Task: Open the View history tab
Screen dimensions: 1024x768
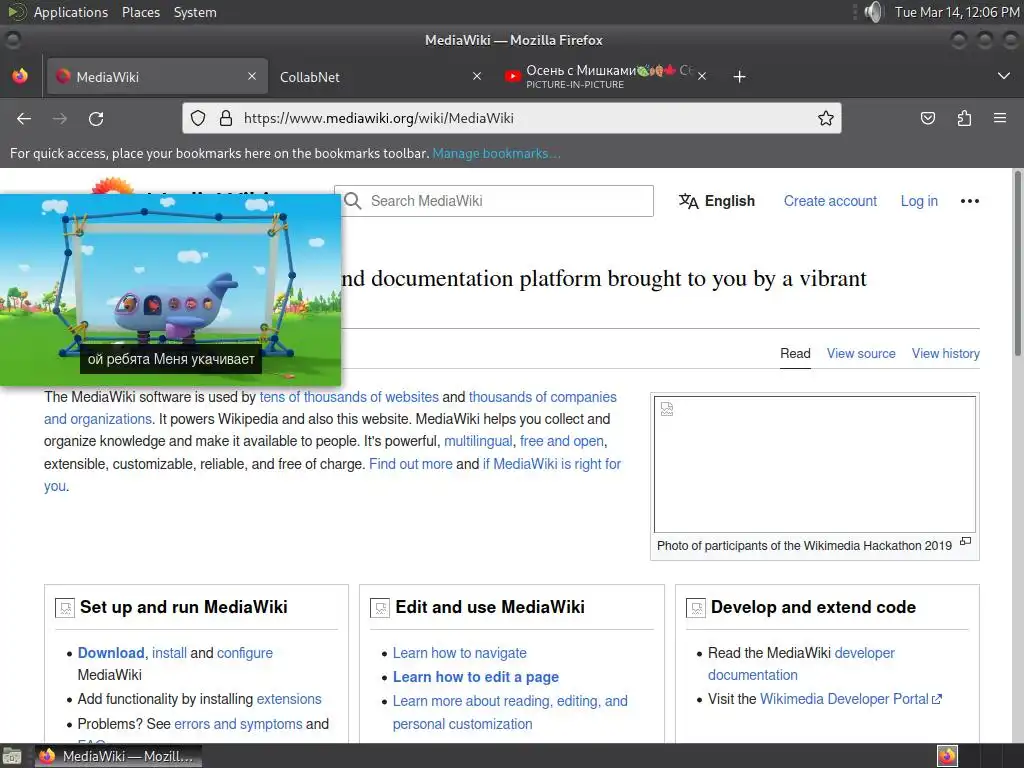Action: [x=946, y=353]
